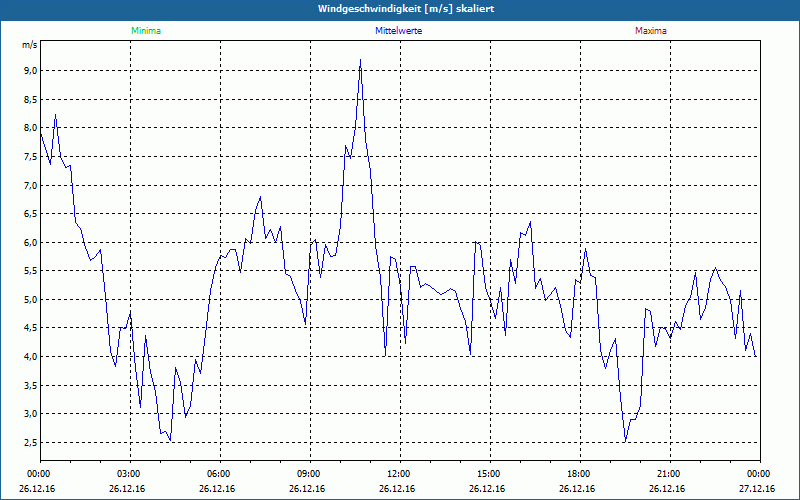This screenshot has height=500, width=800.
Task: Click the '00:00' label above date 27.12.16
Action: [760, 474]
